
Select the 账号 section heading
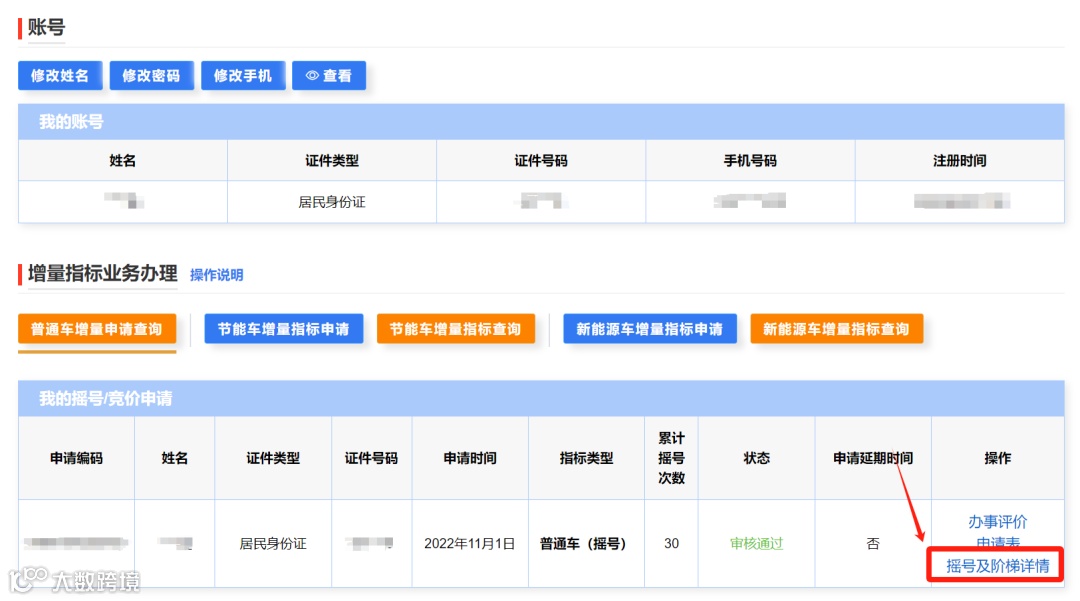click(x=46, y=28)
